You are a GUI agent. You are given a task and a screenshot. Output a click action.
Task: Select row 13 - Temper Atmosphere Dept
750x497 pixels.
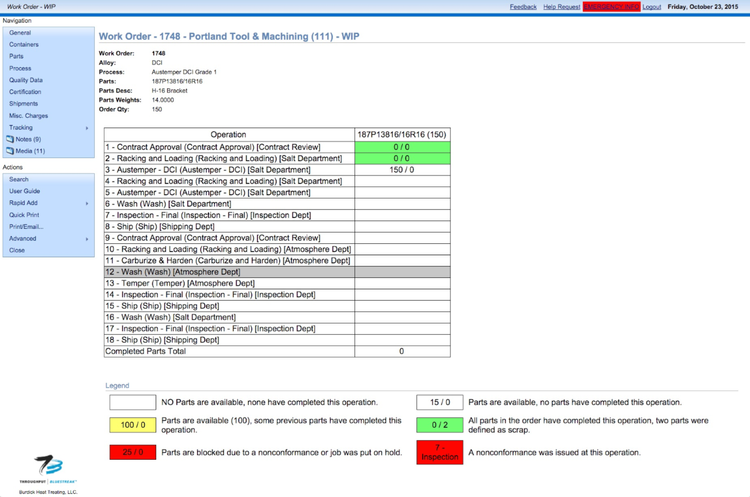(x=229, y=283)
